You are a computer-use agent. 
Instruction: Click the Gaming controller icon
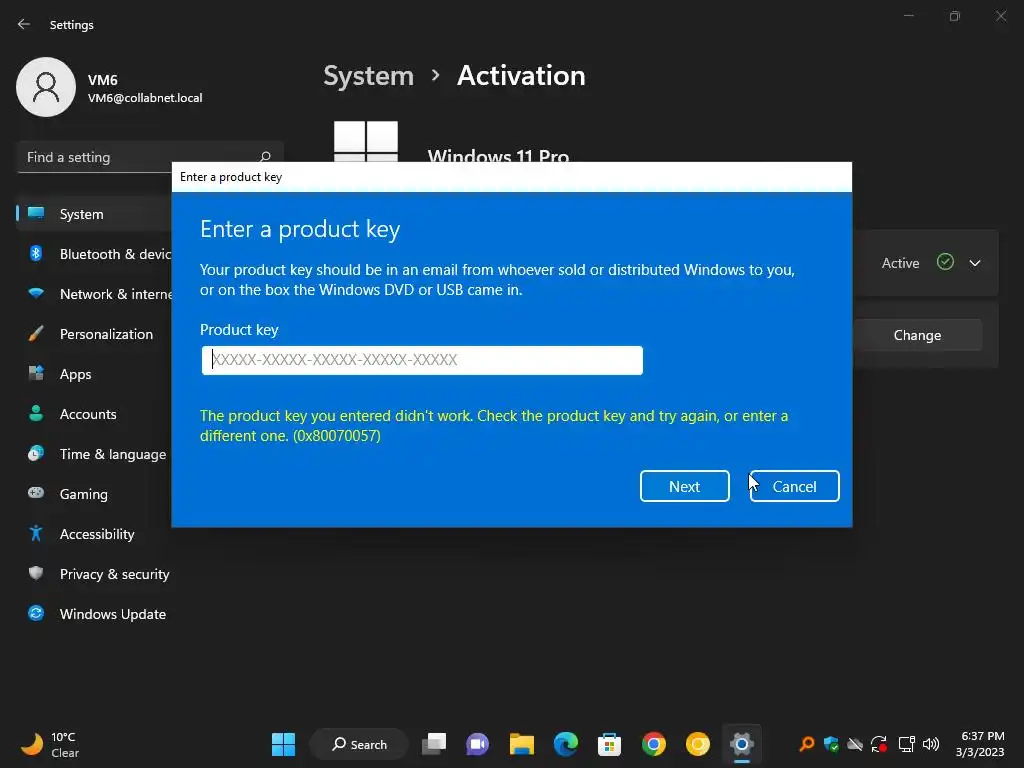[x=36, y=493]
